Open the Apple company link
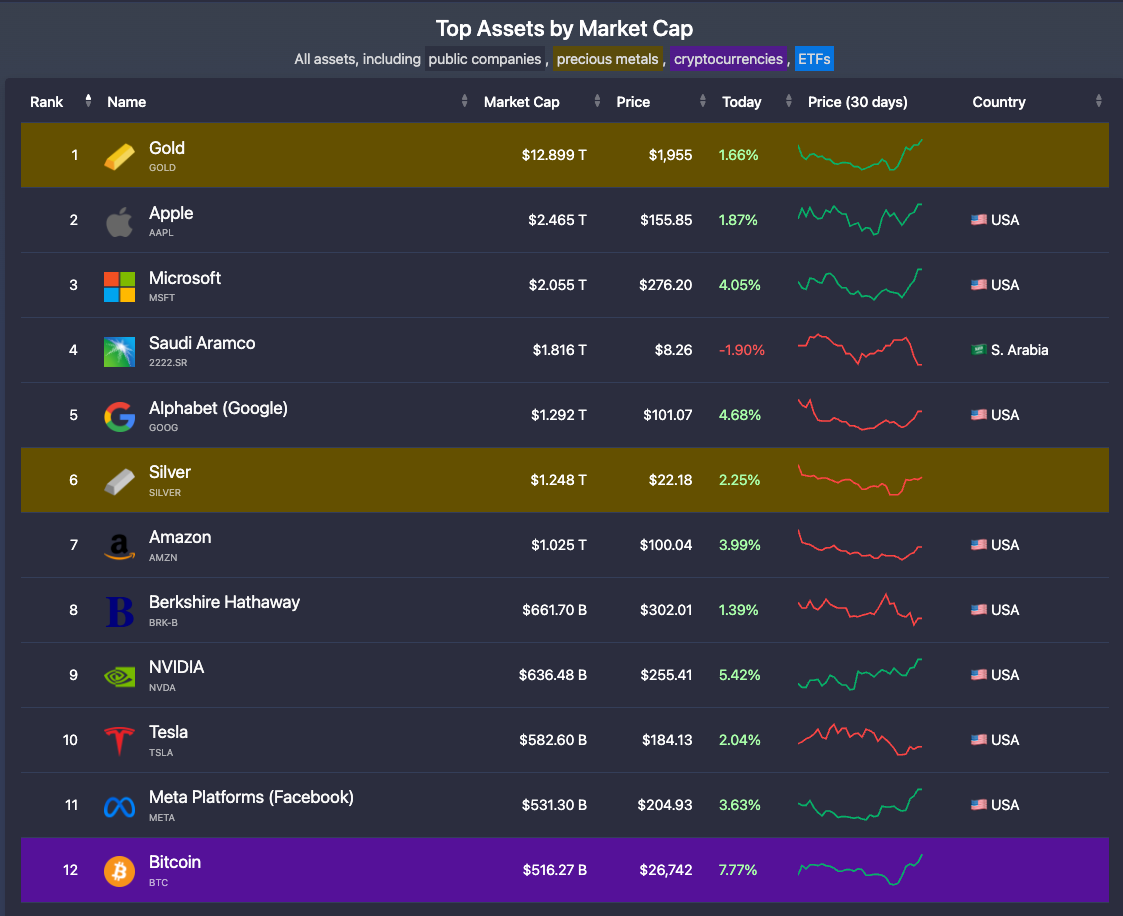The width and height of the screenshot is (1123, 916). [x=171, y=213]
